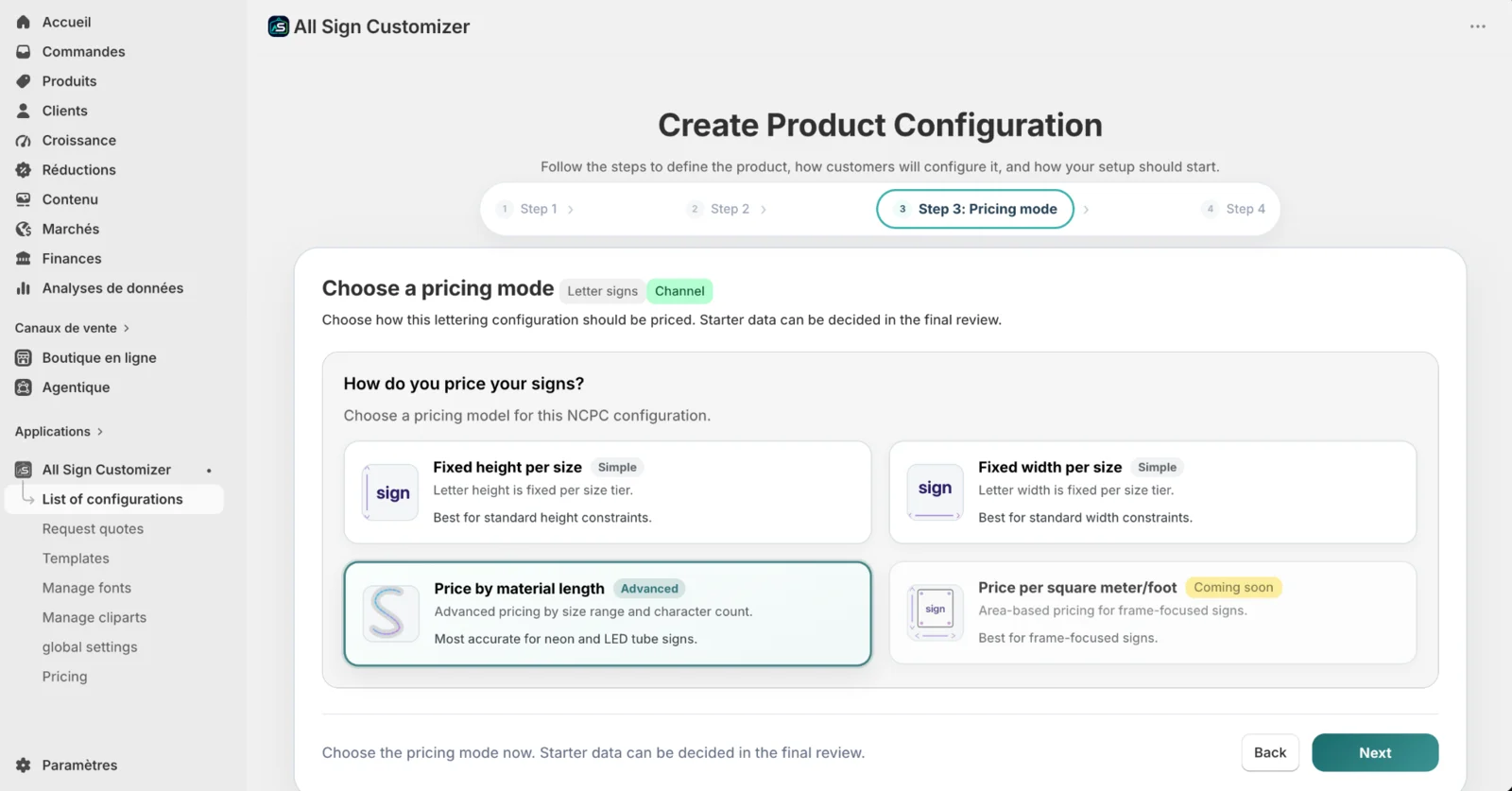Click 'Most accurate for neon and LED tube signs.'
1512x791 pixels.
point(566,639)
